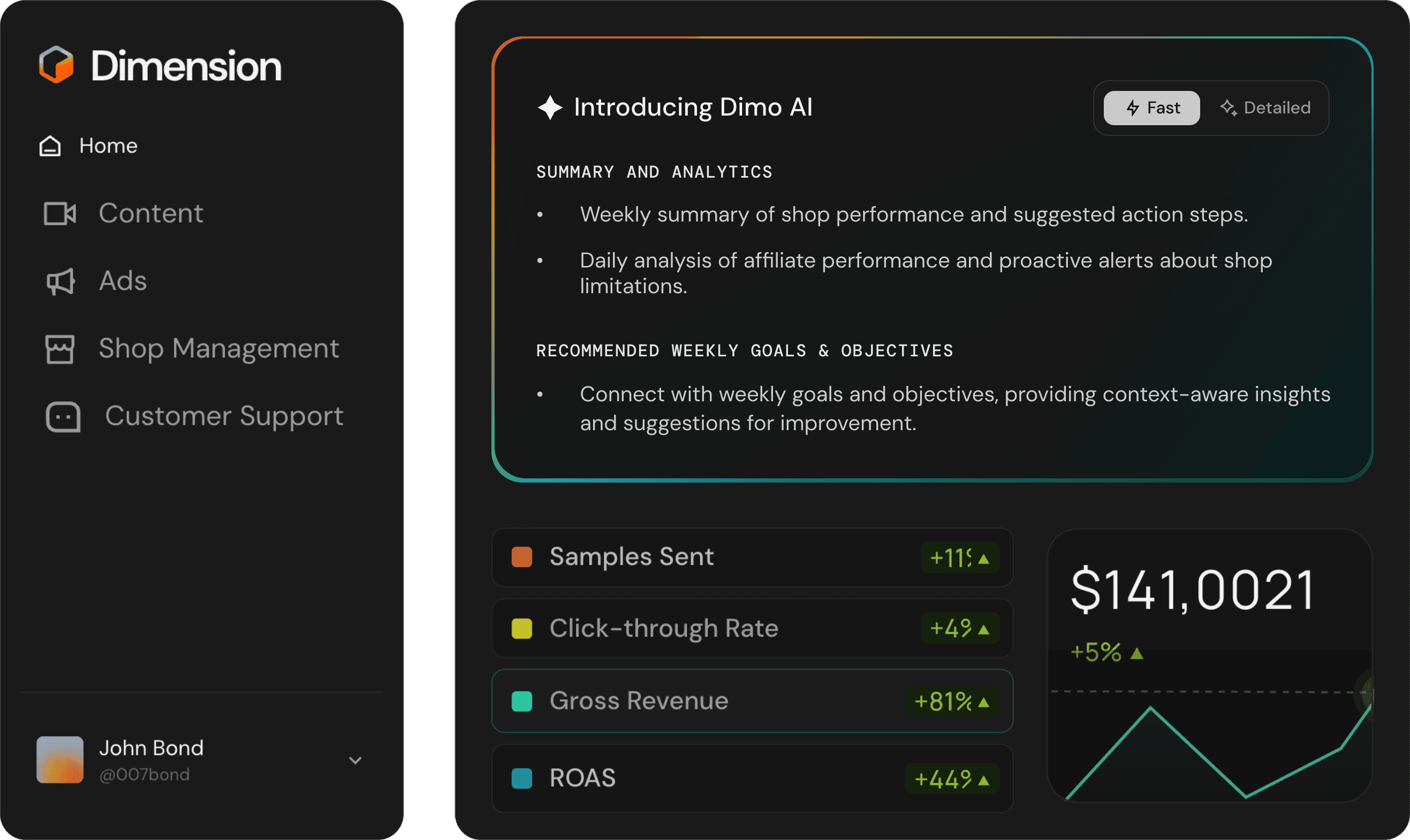The width and height of the screenshot is (1410, 840).
Task: Click the Customer Support chat icon
Action: click(x=63, y=417)
